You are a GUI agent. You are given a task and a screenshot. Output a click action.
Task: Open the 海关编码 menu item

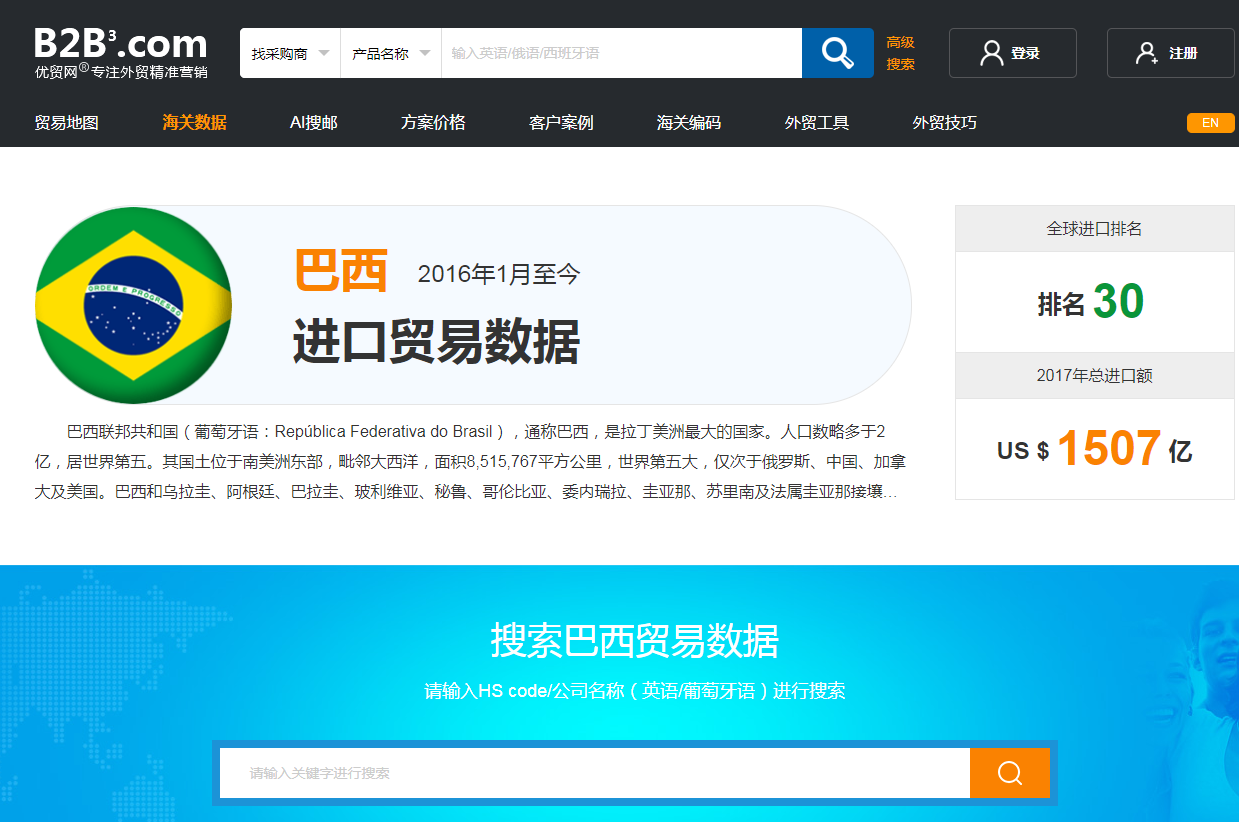(x=689, y=123)
